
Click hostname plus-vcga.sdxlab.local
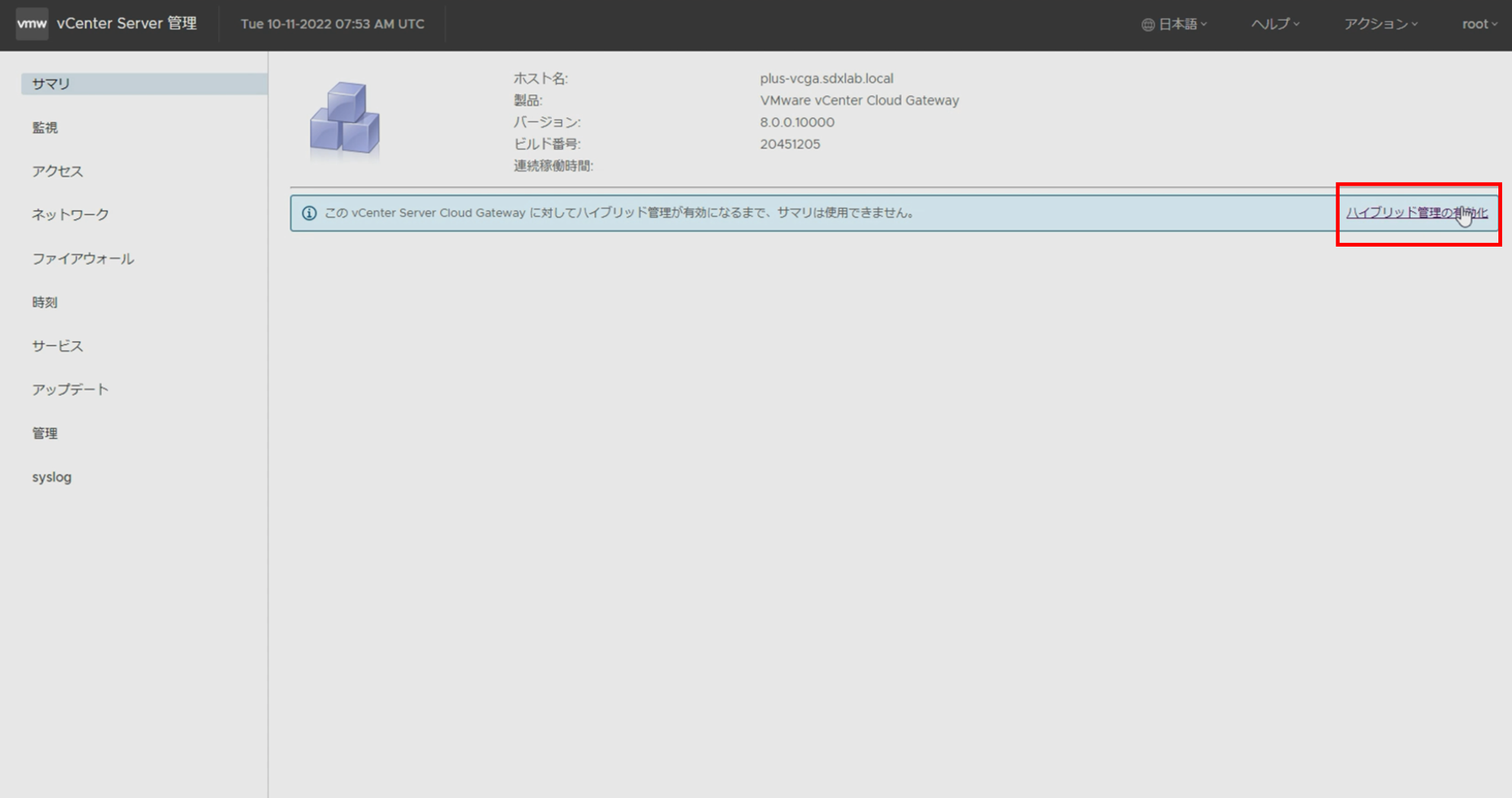click(826, 78)
